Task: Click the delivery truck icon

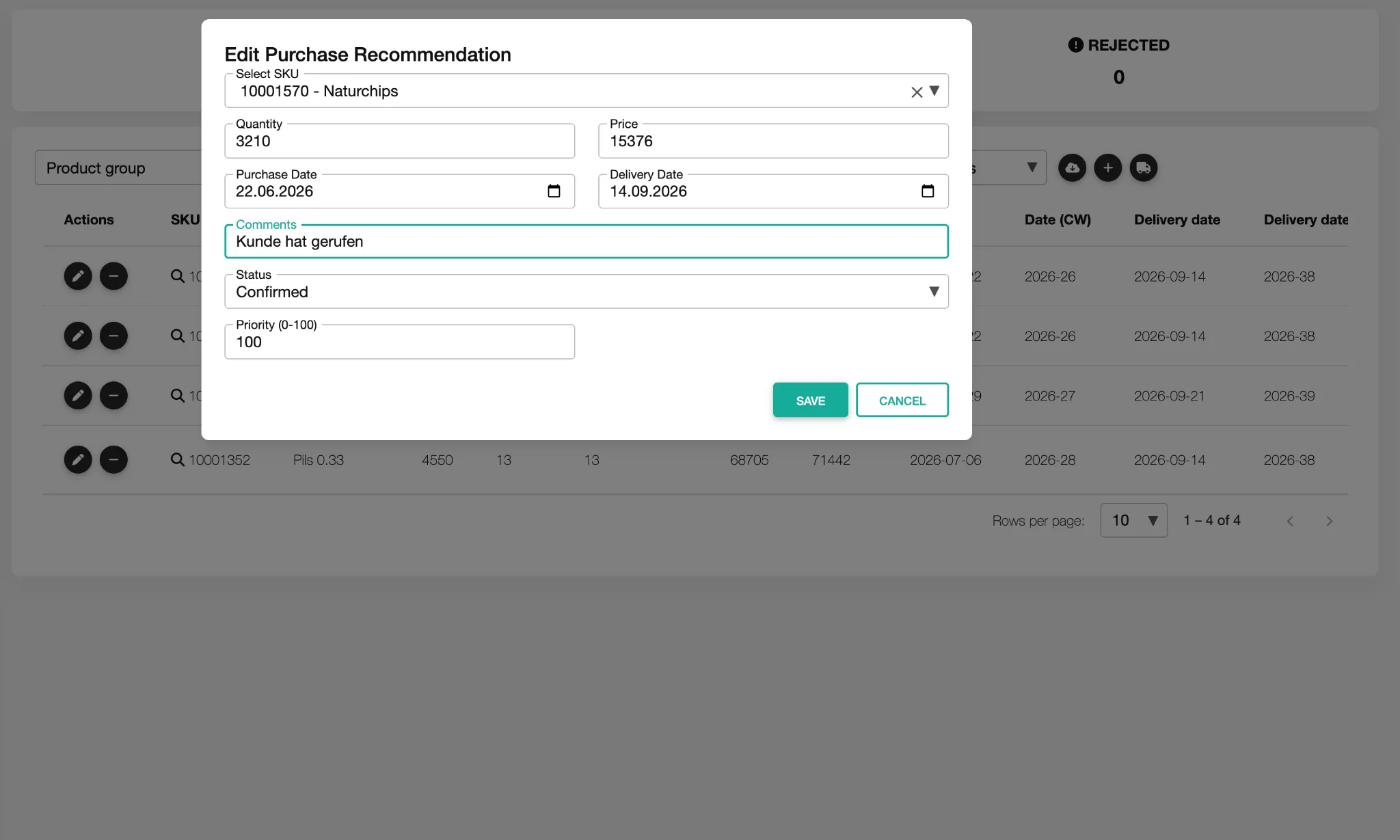Action: [x=1144, y=167]
